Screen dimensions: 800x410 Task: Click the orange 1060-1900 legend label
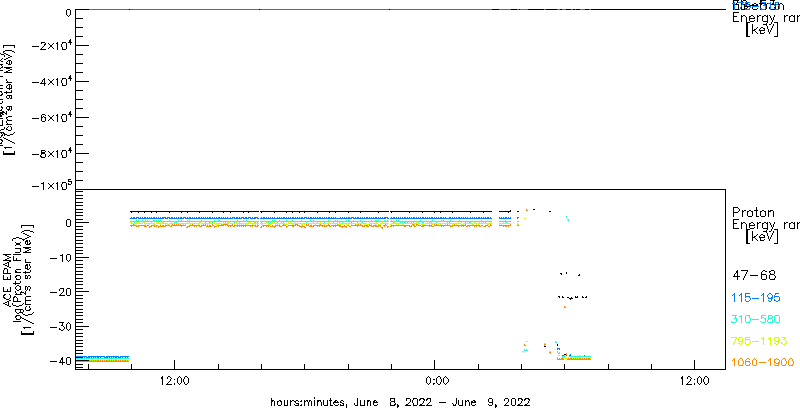point(763,363)
